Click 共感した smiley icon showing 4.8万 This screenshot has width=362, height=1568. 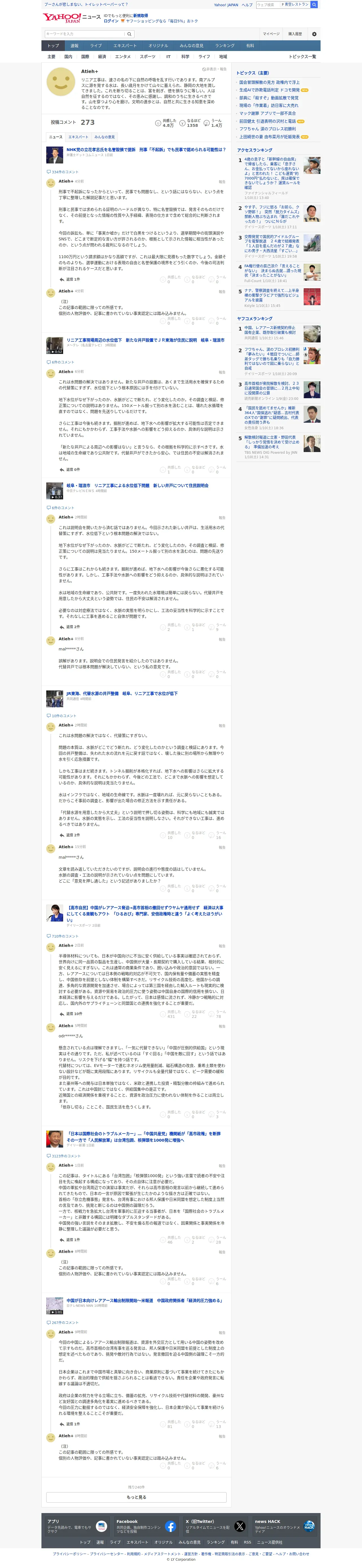158,123
